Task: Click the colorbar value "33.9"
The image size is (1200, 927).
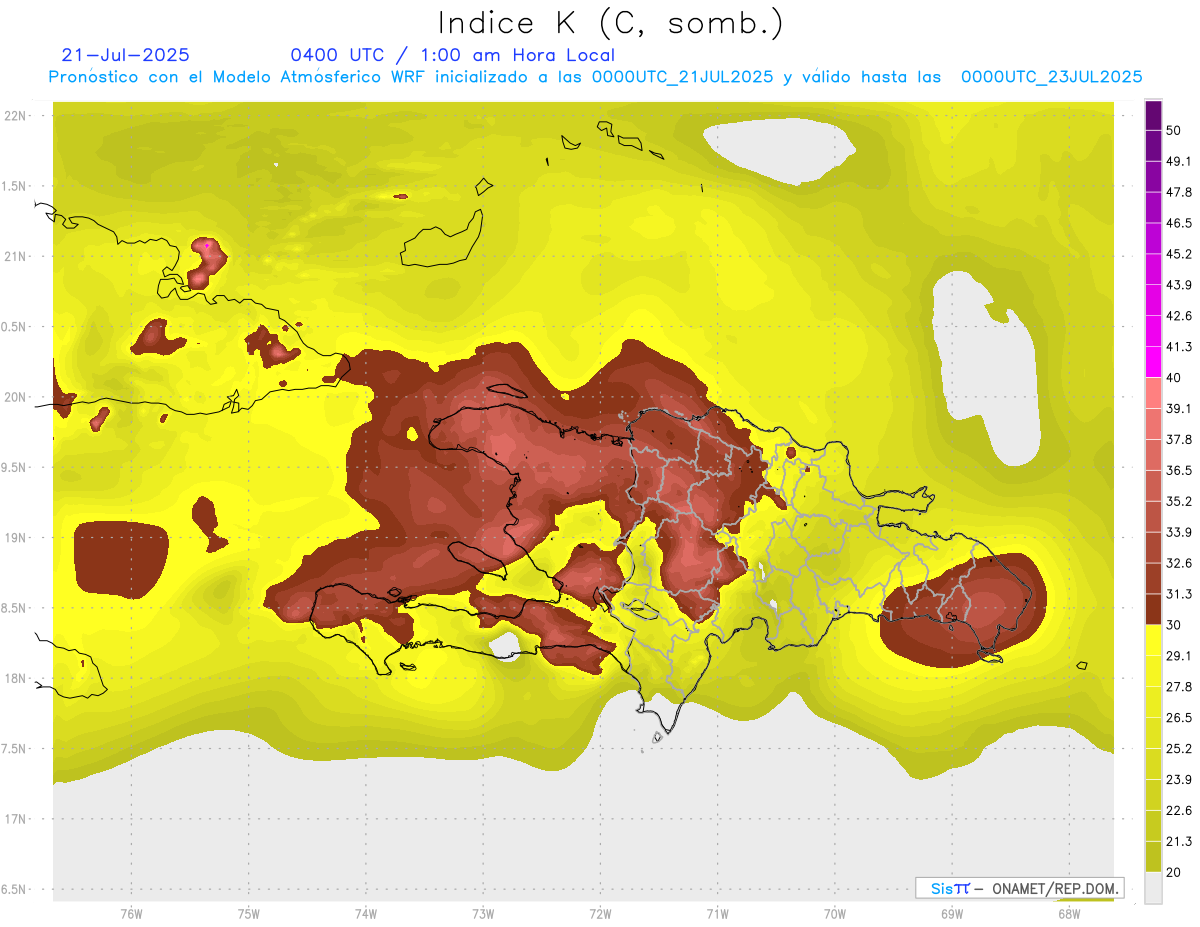Action: 1179,532
